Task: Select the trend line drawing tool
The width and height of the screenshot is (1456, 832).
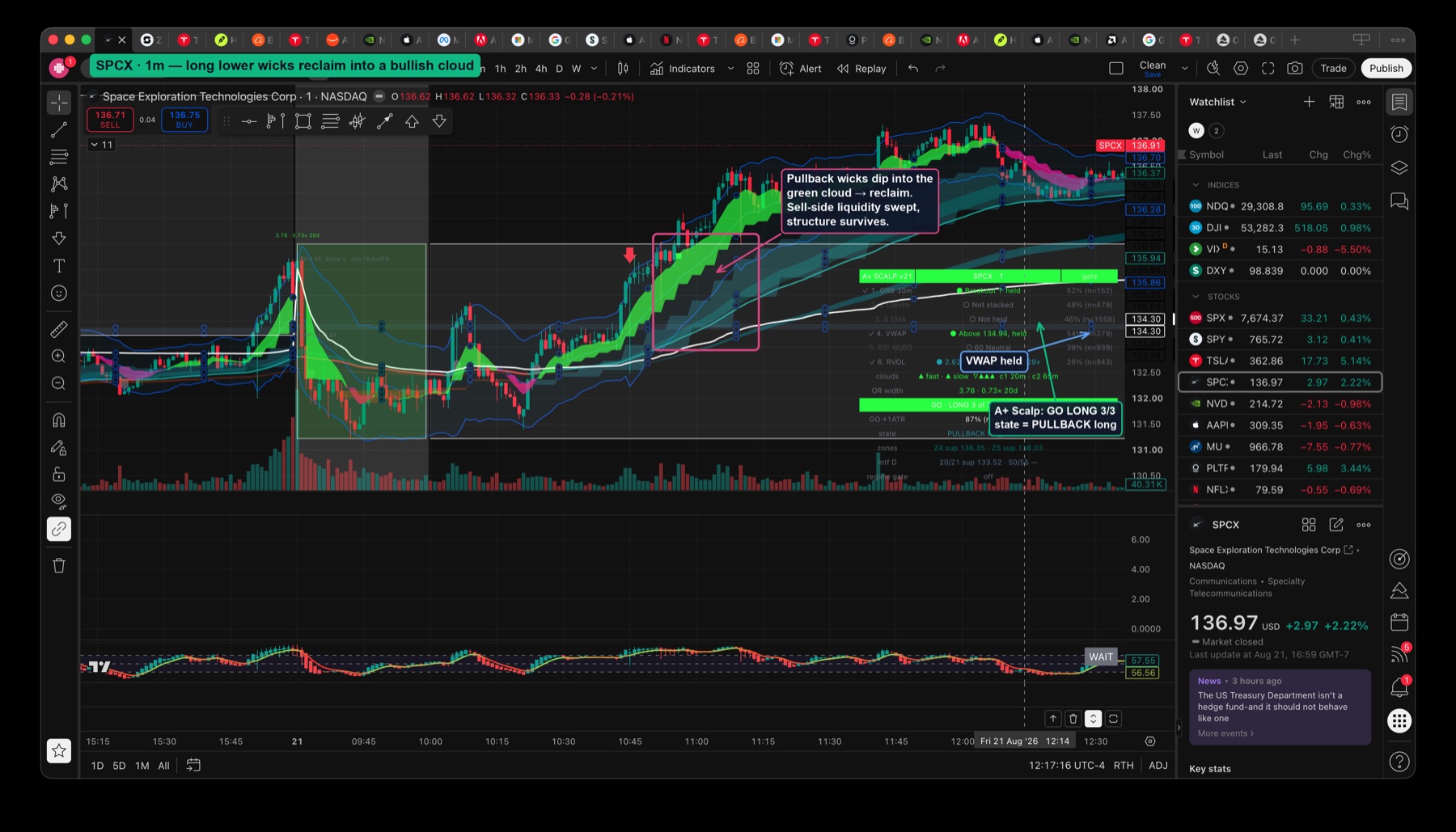Action: pos(59,130)
